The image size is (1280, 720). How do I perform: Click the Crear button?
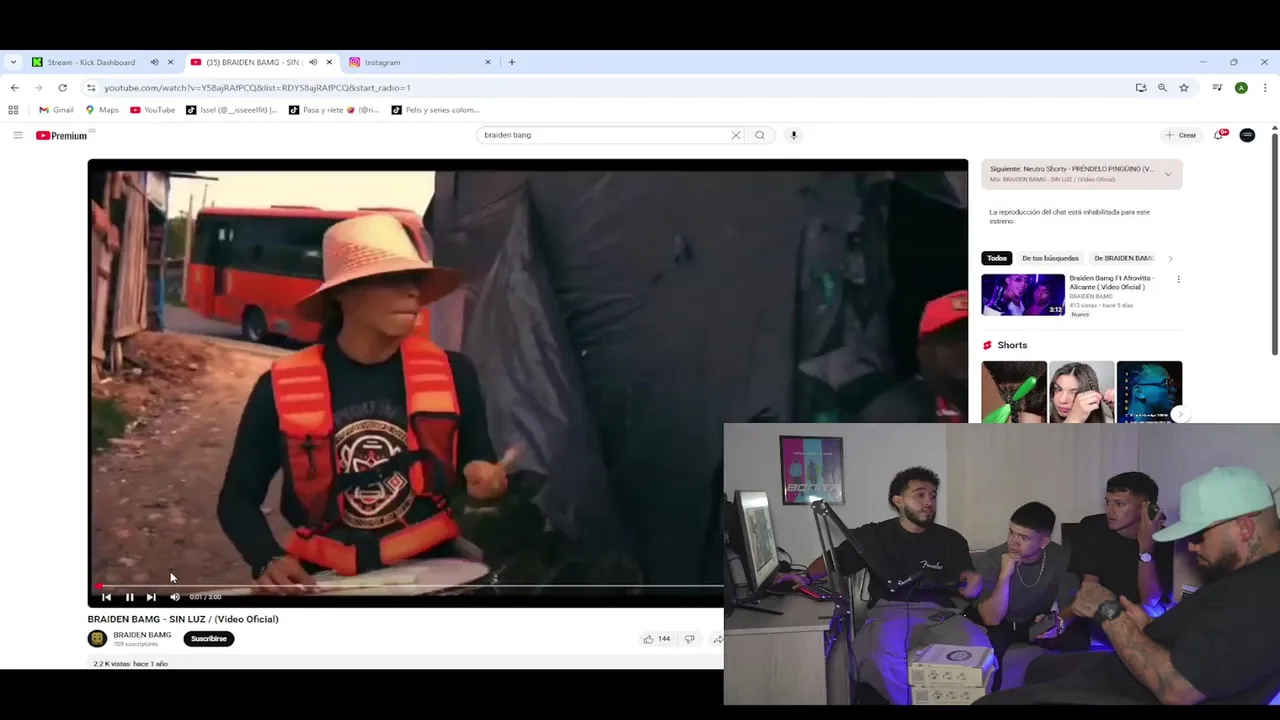[1181, 135]
